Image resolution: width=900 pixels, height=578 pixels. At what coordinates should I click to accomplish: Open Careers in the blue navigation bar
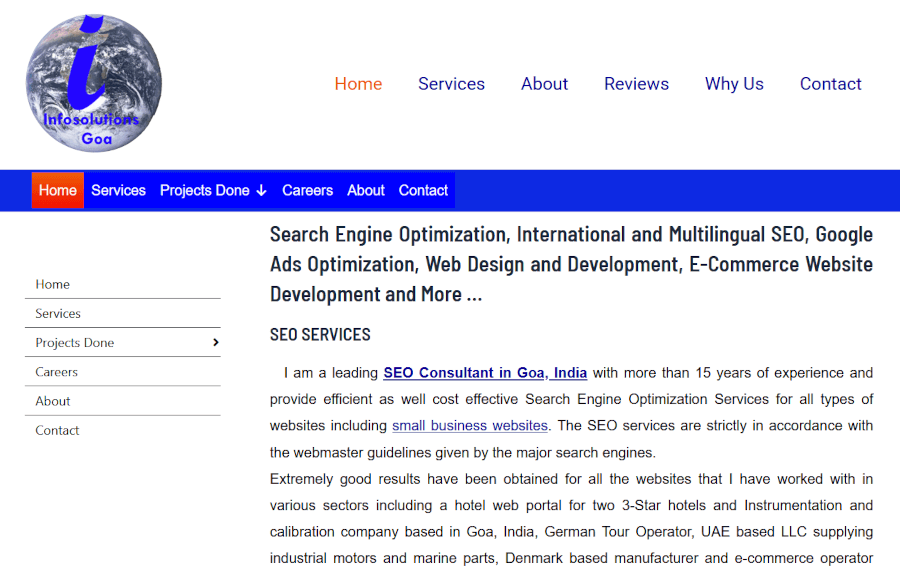pos(307,190)
